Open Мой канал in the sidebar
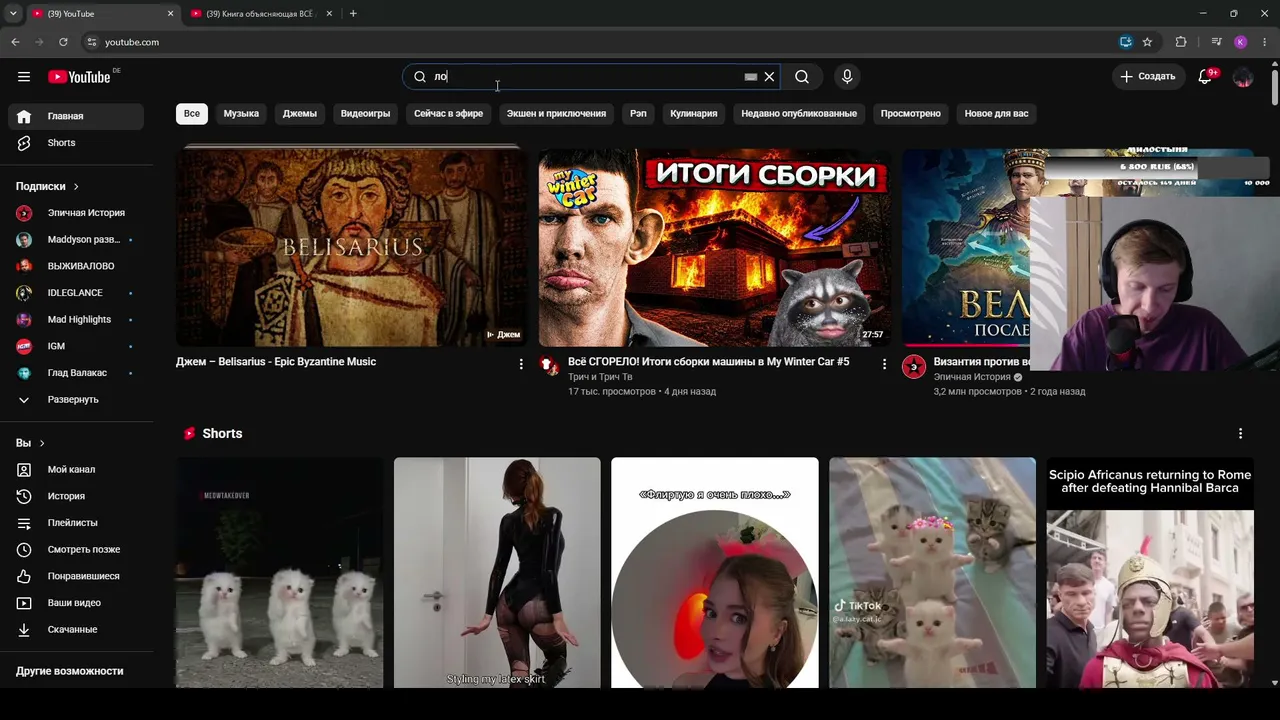Viewport: 1280px width, 720px height. (x=76, y=470)
